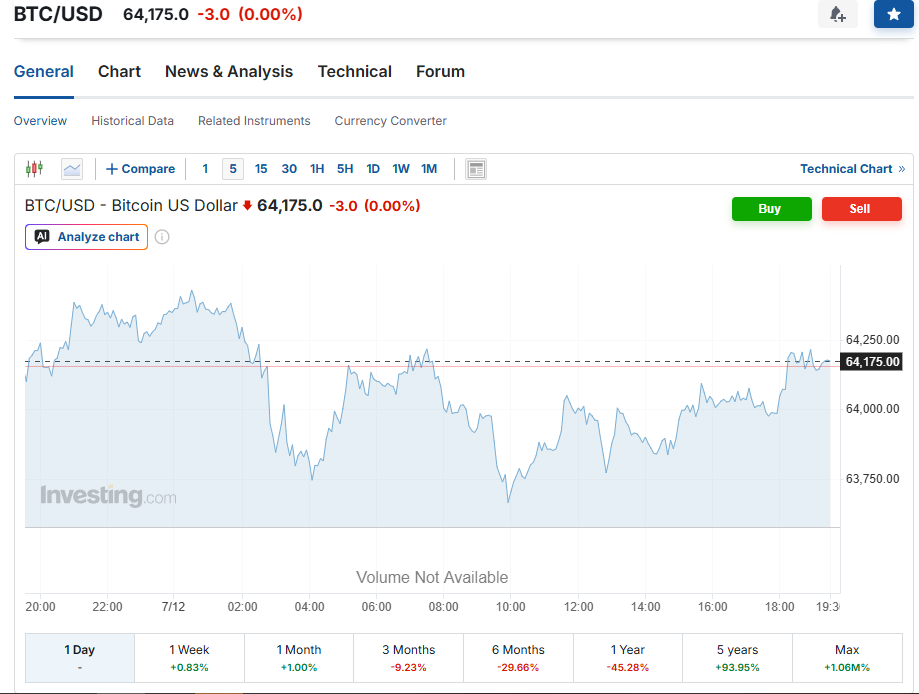Image resolution: width=919 pixels, height=694 pixels.
Task: Click the red Sell button
Action: (x=862, y=209)
